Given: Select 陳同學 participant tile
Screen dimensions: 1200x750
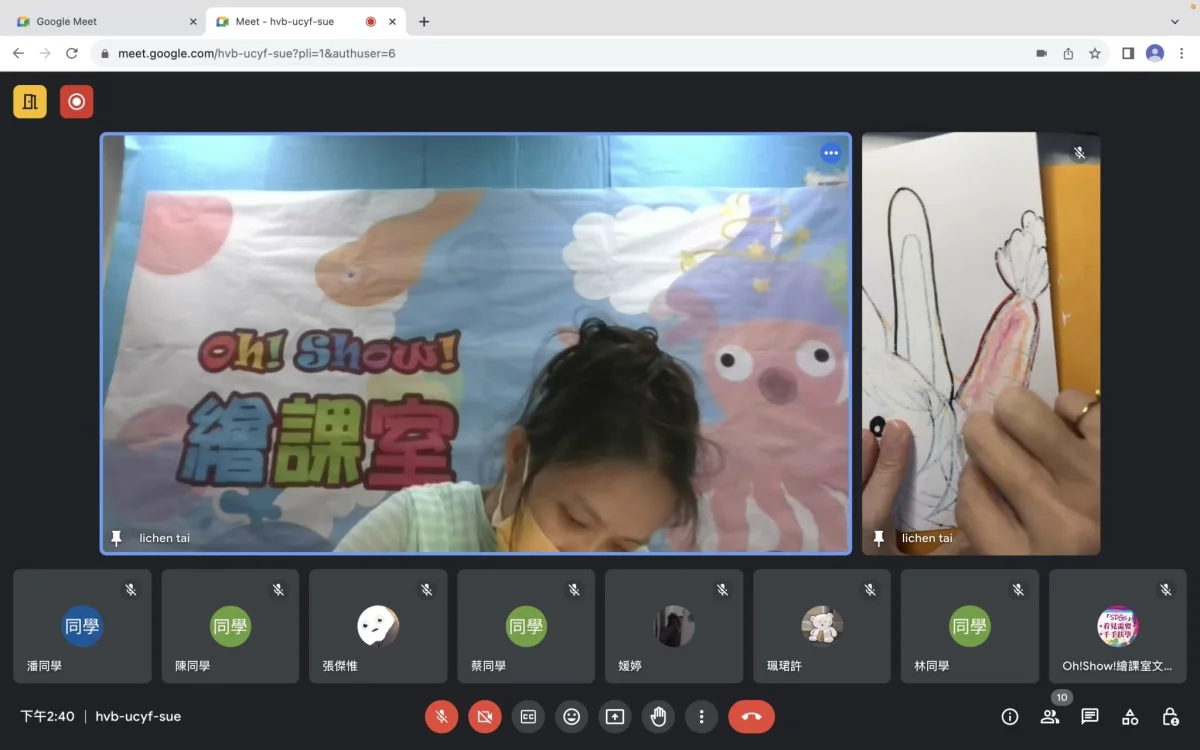Looking at the screenshot, I should point(230,626).
